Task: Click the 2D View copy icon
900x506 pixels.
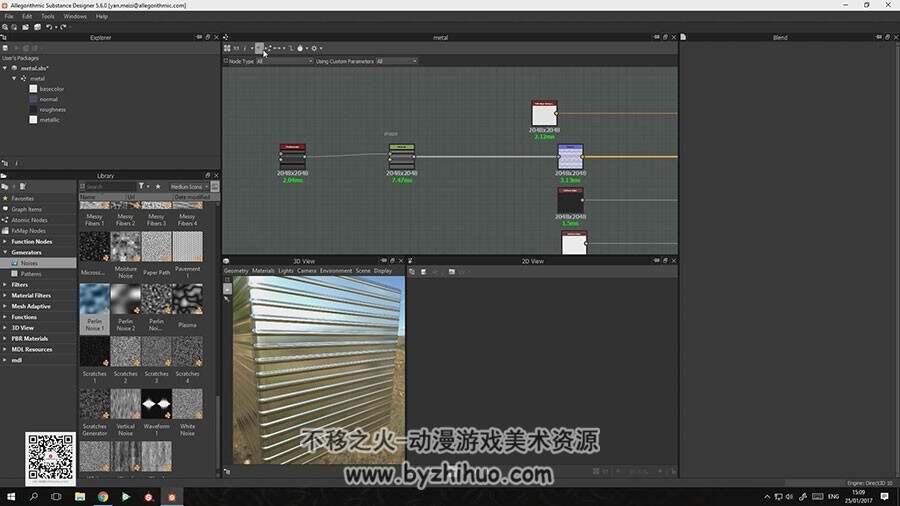Action: tap(412, 272)
